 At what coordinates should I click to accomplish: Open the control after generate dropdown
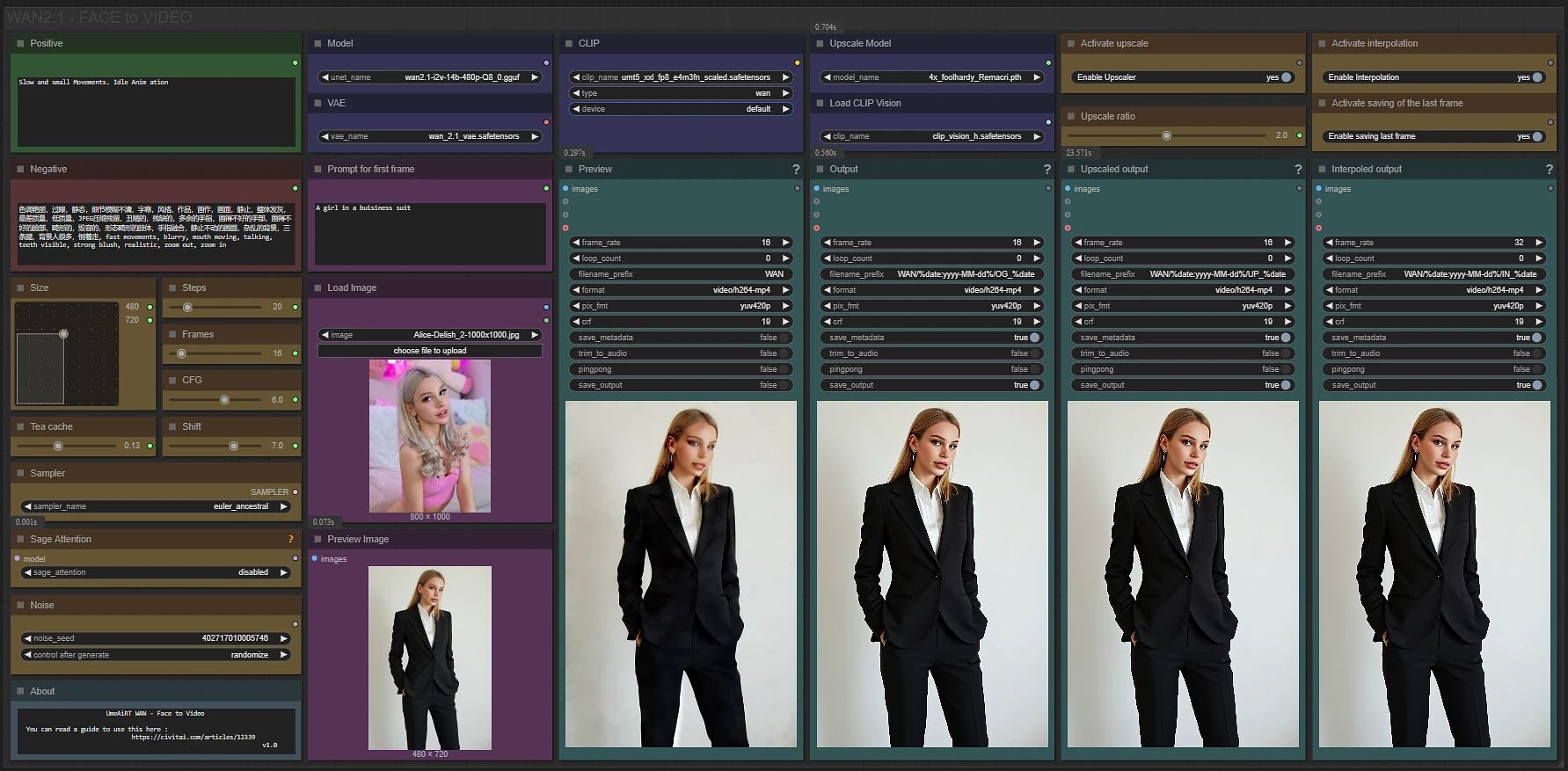click(x=157, y=655)
